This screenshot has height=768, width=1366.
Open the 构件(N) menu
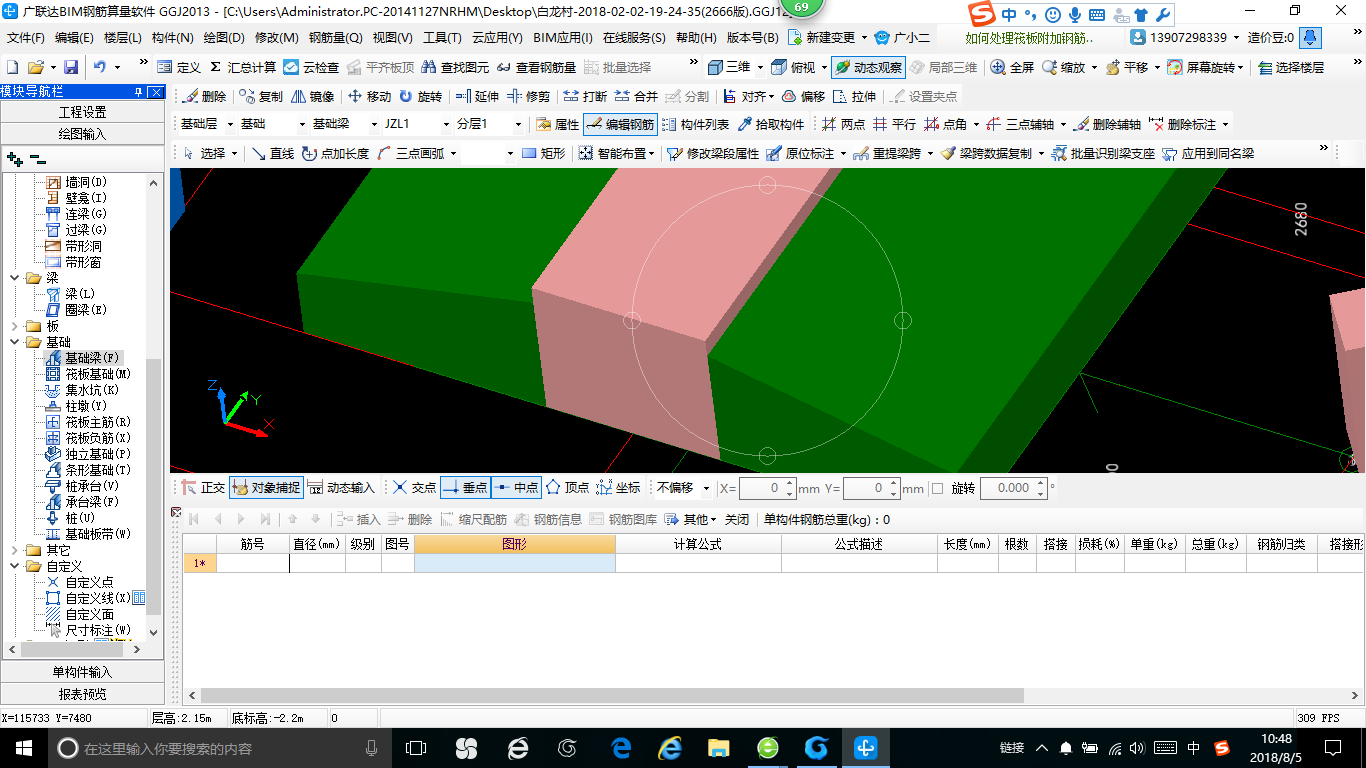172,38
